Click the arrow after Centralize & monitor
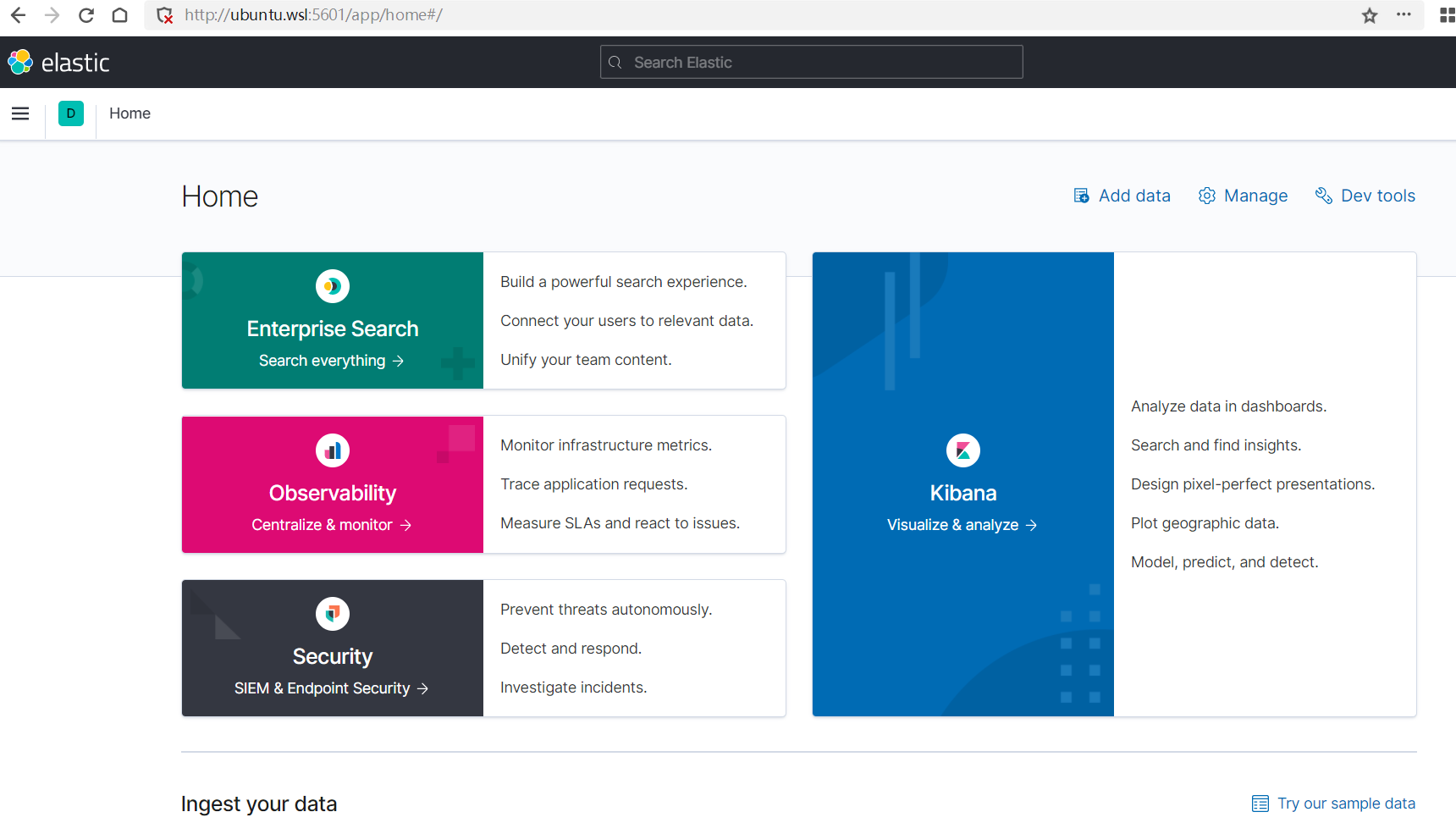This screenshot has height=823, width=1456. (x=405, y=525)
